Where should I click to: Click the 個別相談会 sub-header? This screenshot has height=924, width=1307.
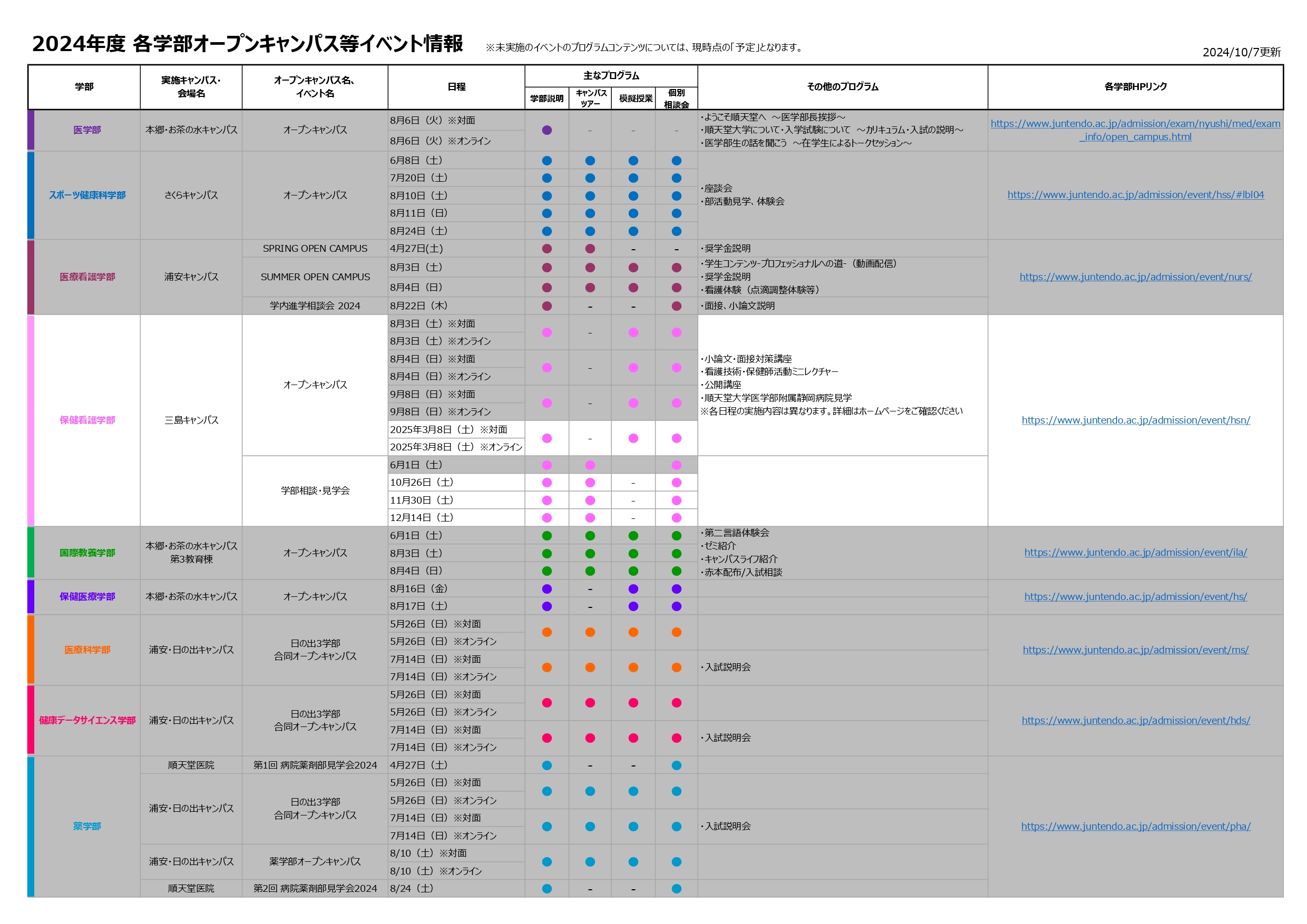[676, 99]
